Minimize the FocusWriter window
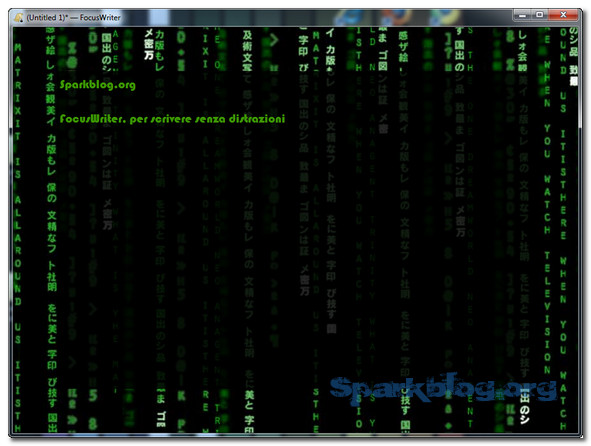The image size is (591, 446). tap(522, 15)
